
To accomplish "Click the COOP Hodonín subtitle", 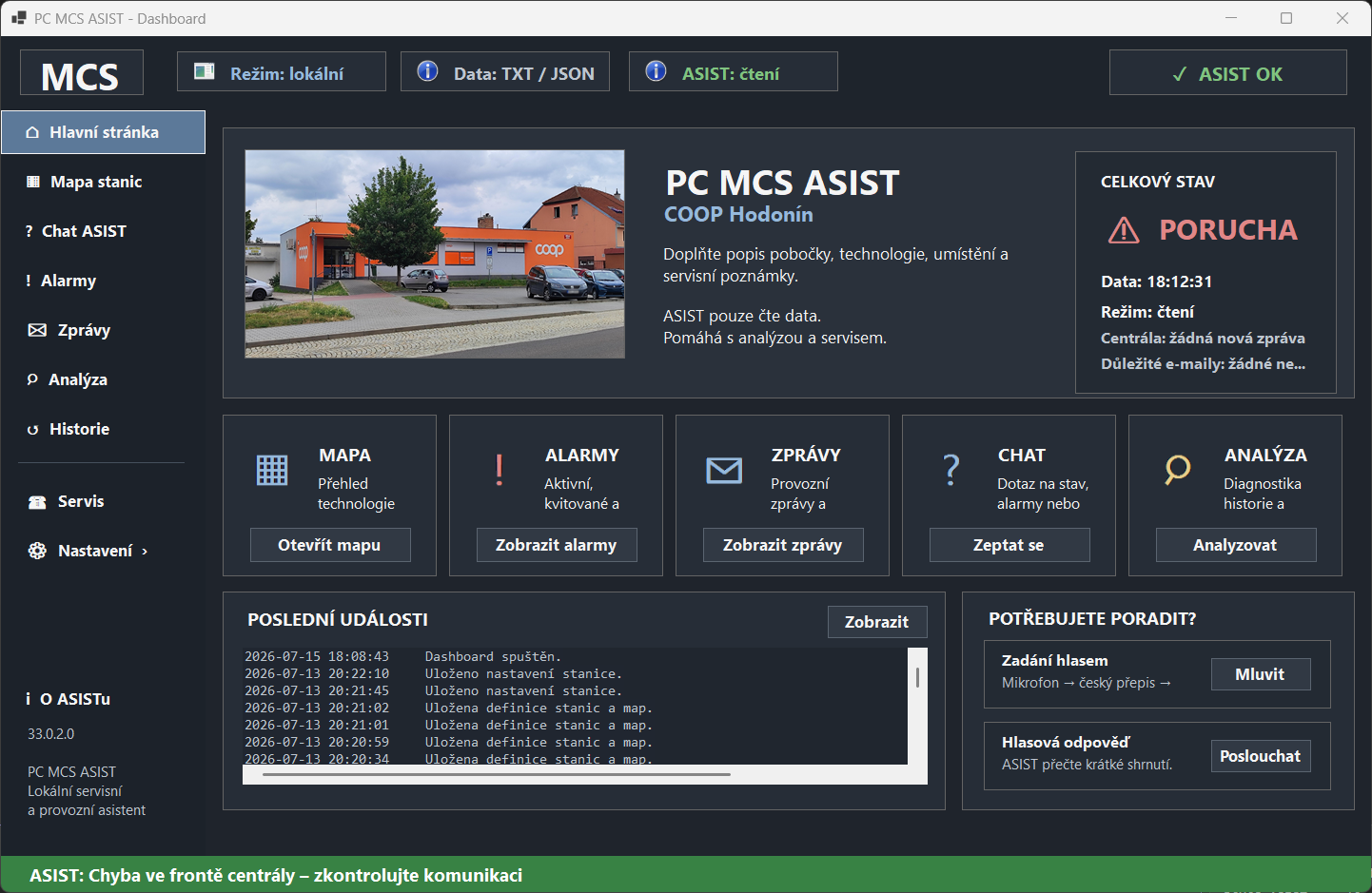I will [738, 215].
